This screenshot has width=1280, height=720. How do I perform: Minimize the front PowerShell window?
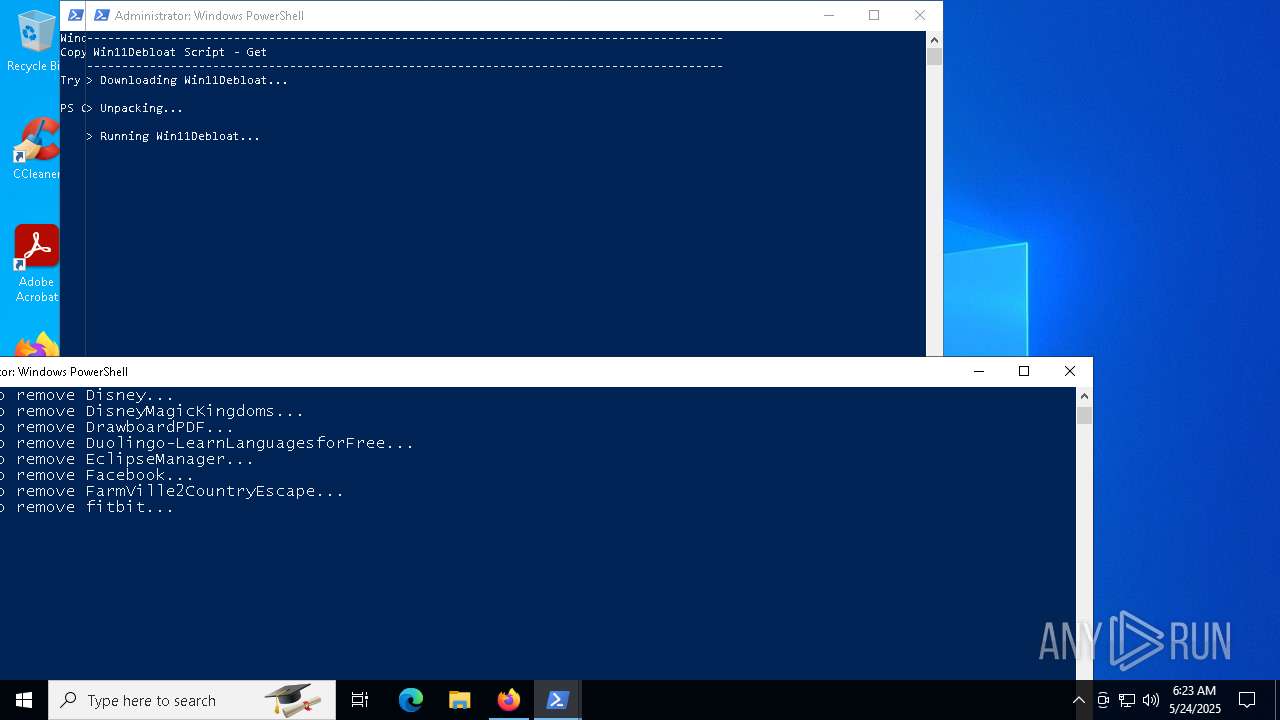point(979,371)
